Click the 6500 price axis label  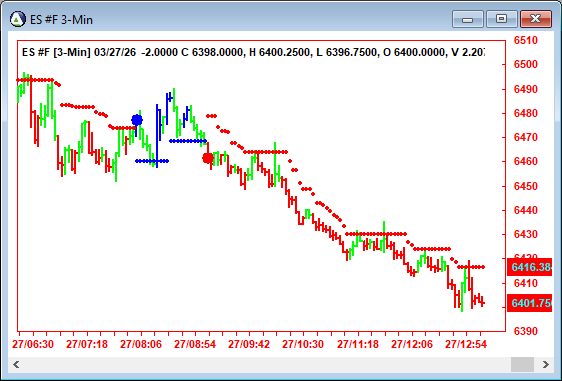[526, 65]
